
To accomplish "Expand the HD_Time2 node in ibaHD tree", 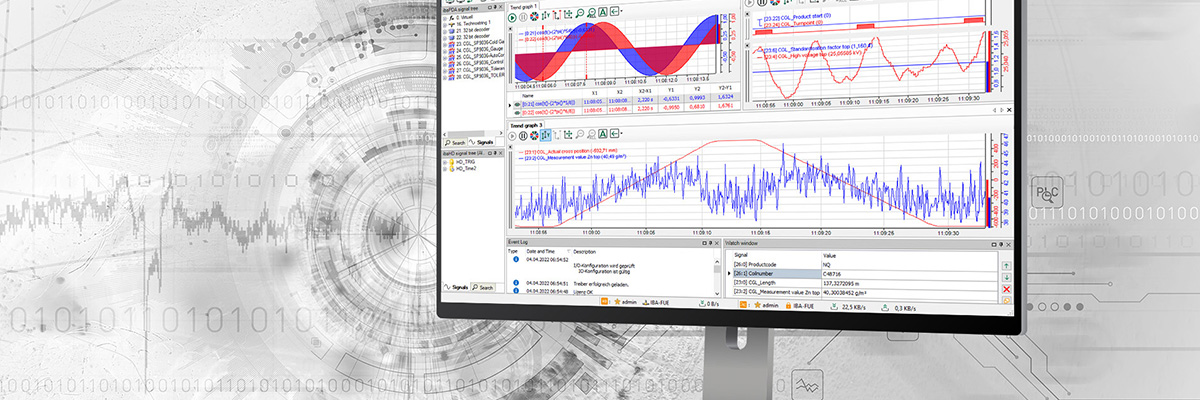I will tap(444, 168).
